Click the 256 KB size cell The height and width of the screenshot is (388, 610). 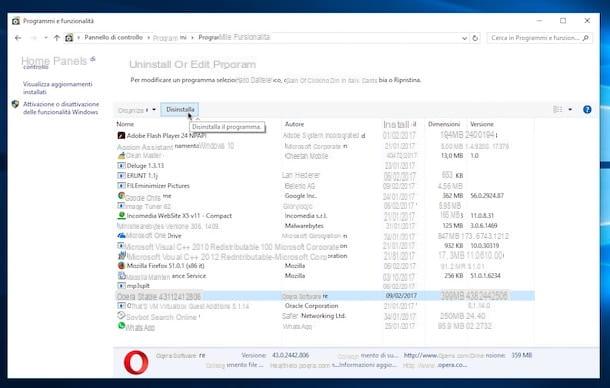[453, 276]
